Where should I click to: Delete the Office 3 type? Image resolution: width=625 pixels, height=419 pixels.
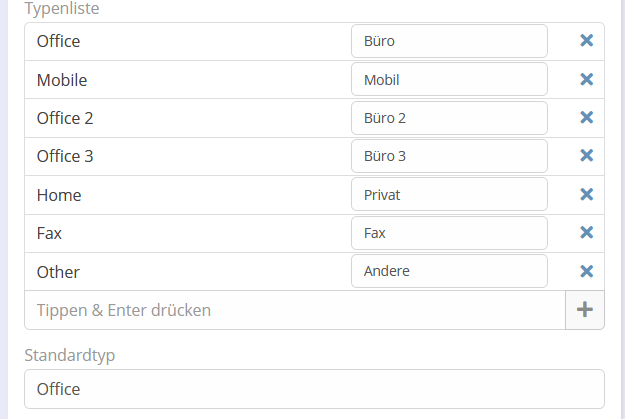(587, 156)
